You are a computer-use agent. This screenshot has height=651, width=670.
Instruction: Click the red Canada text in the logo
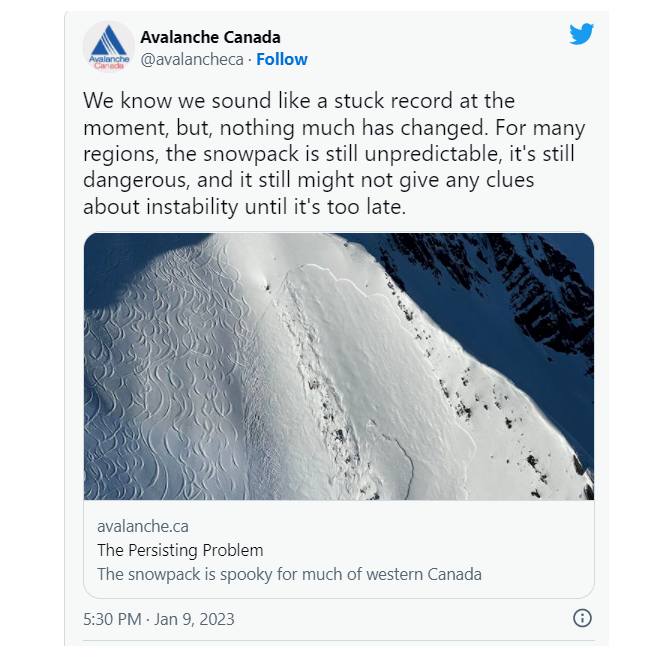pyautogui.click(x=109, y=66)
